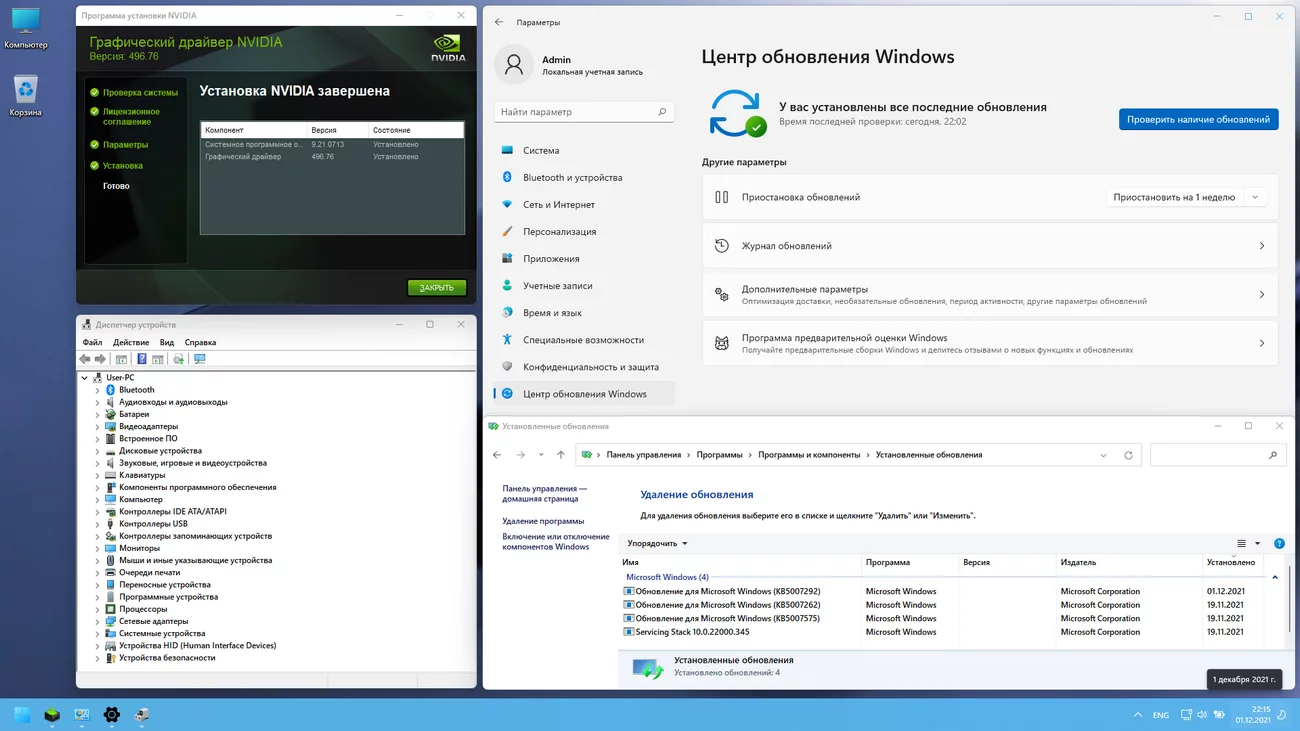This screenshot has width=1300, height=731.
Task: Click the Admin account avatar icon
Action: click(514, 65)
